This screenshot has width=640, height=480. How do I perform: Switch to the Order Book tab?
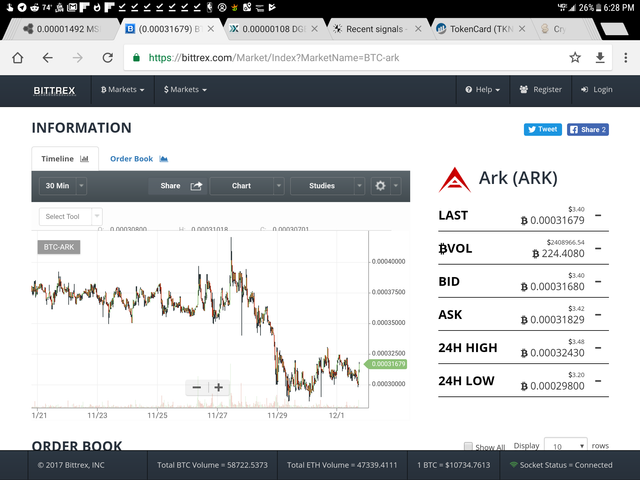pyautogui.click(x=139, y=159)
